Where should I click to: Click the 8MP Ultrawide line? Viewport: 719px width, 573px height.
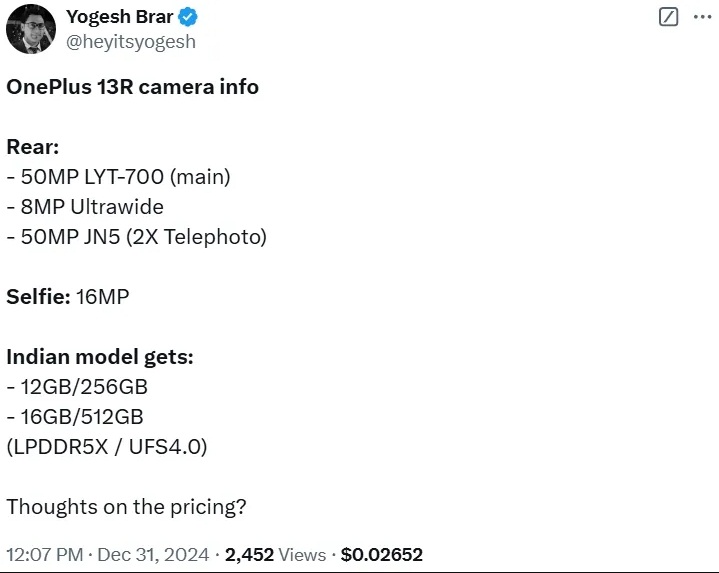click(85, 207)
